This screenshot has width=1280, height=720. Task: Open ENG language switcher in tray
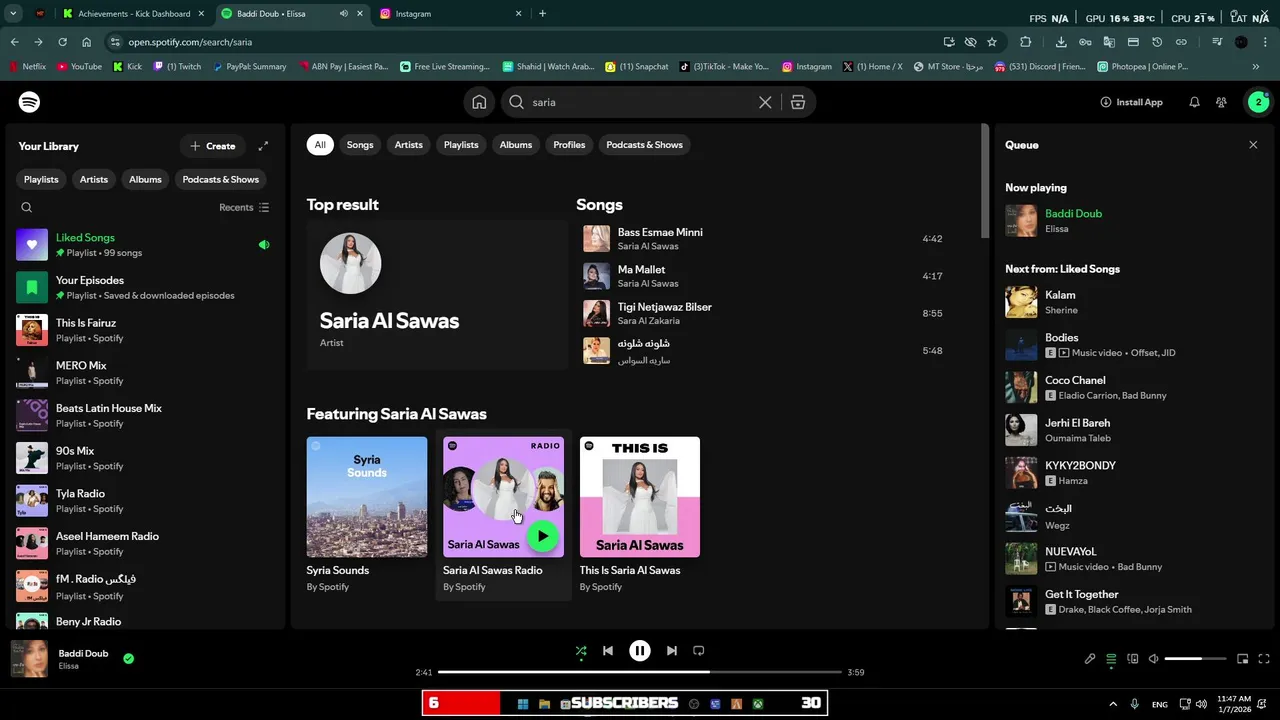1160,704
